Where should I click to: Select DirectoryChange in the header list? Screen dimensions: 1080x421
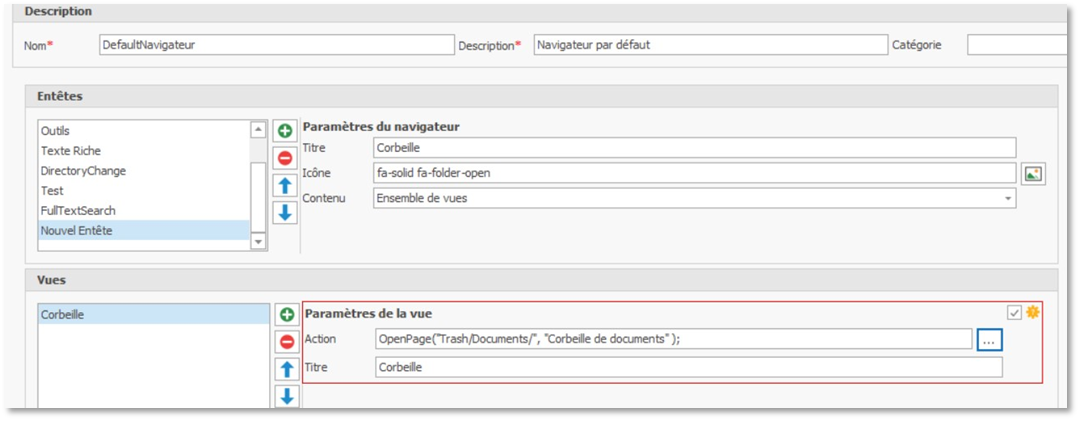pyautogui.click(x=83, y=170)
